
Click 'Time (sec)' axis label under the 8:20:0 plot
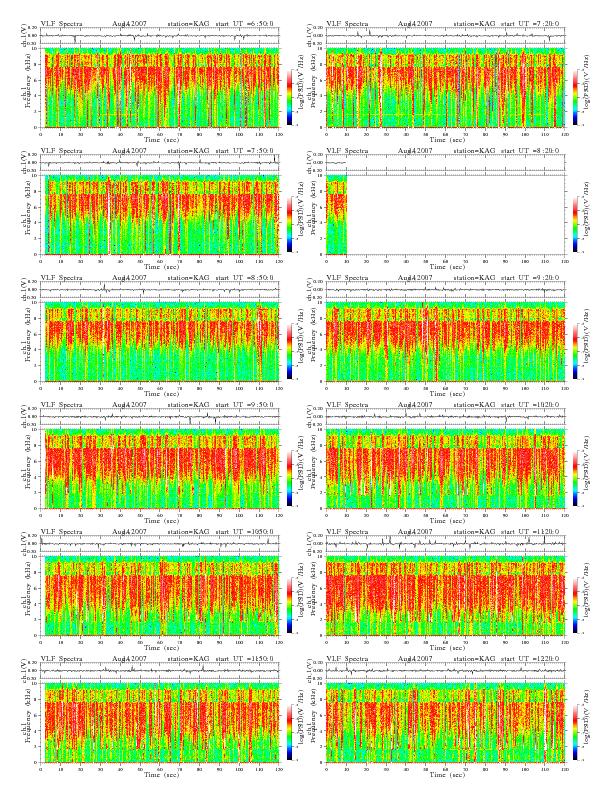point(447,267)
